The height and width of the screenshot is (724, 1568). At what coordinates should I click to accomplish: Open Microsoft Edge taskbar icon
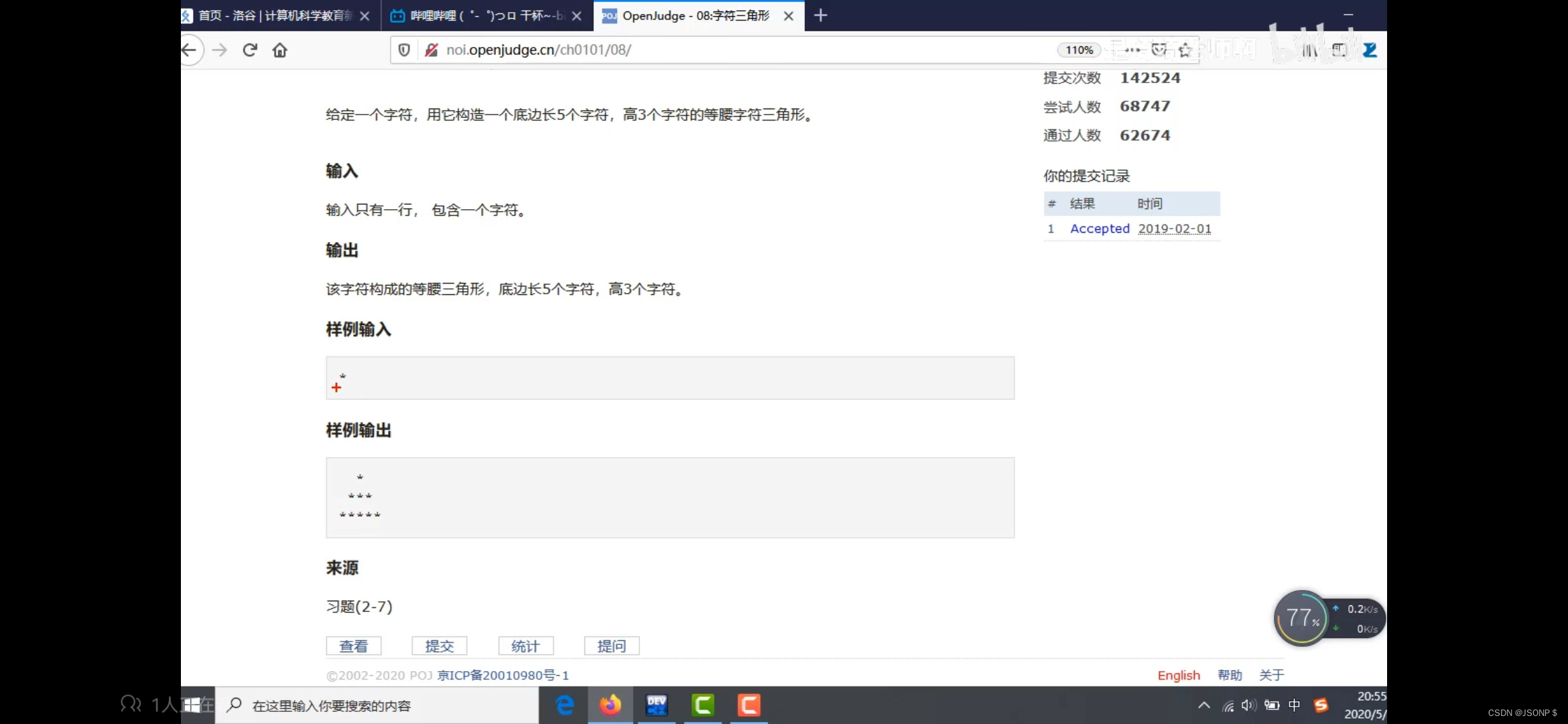(564, 705)
